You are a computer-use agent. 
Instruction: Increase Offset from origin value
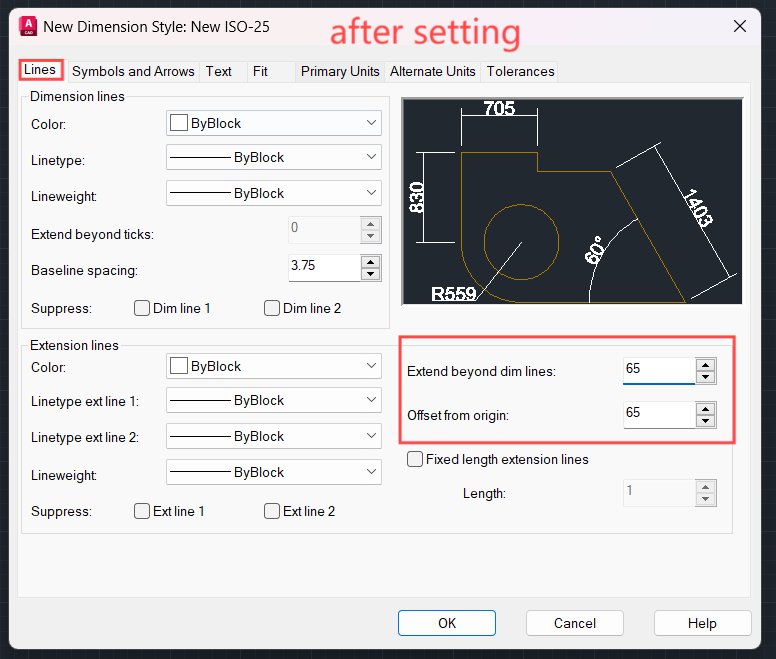click(x=706, y=408)
